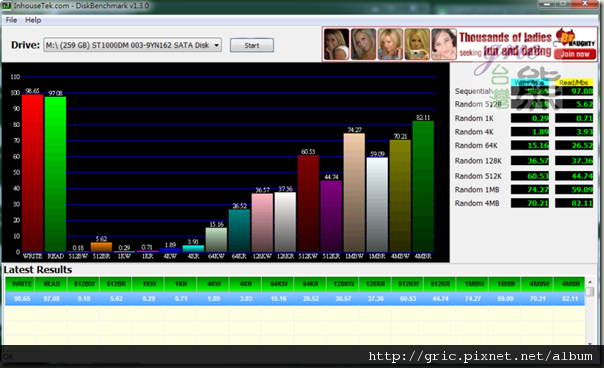Image resolution: width=604 pixels, height=368 pixels.
Task: Click the 512KW bar labeled 60.53
Action: (308, 203)
